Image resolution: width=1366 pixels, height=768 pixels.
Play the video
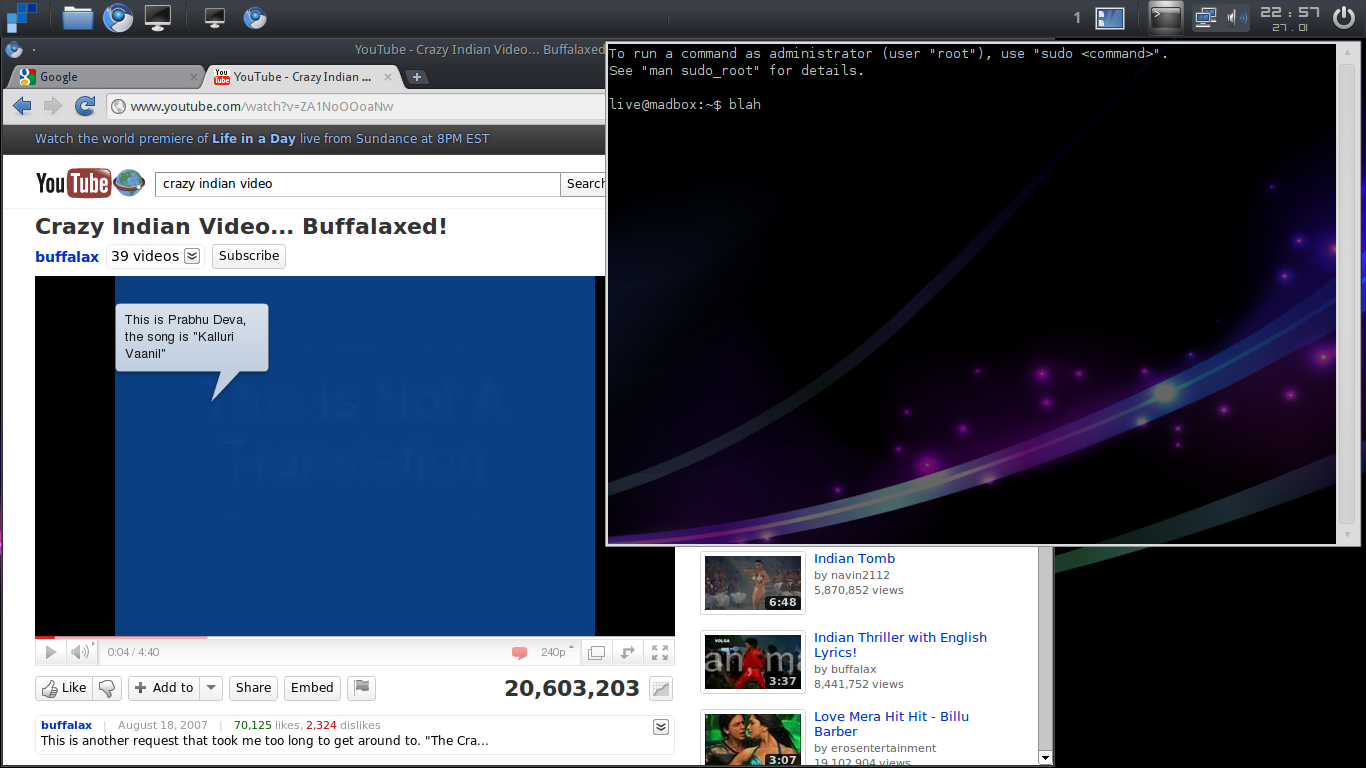click(x=50, y=653)
